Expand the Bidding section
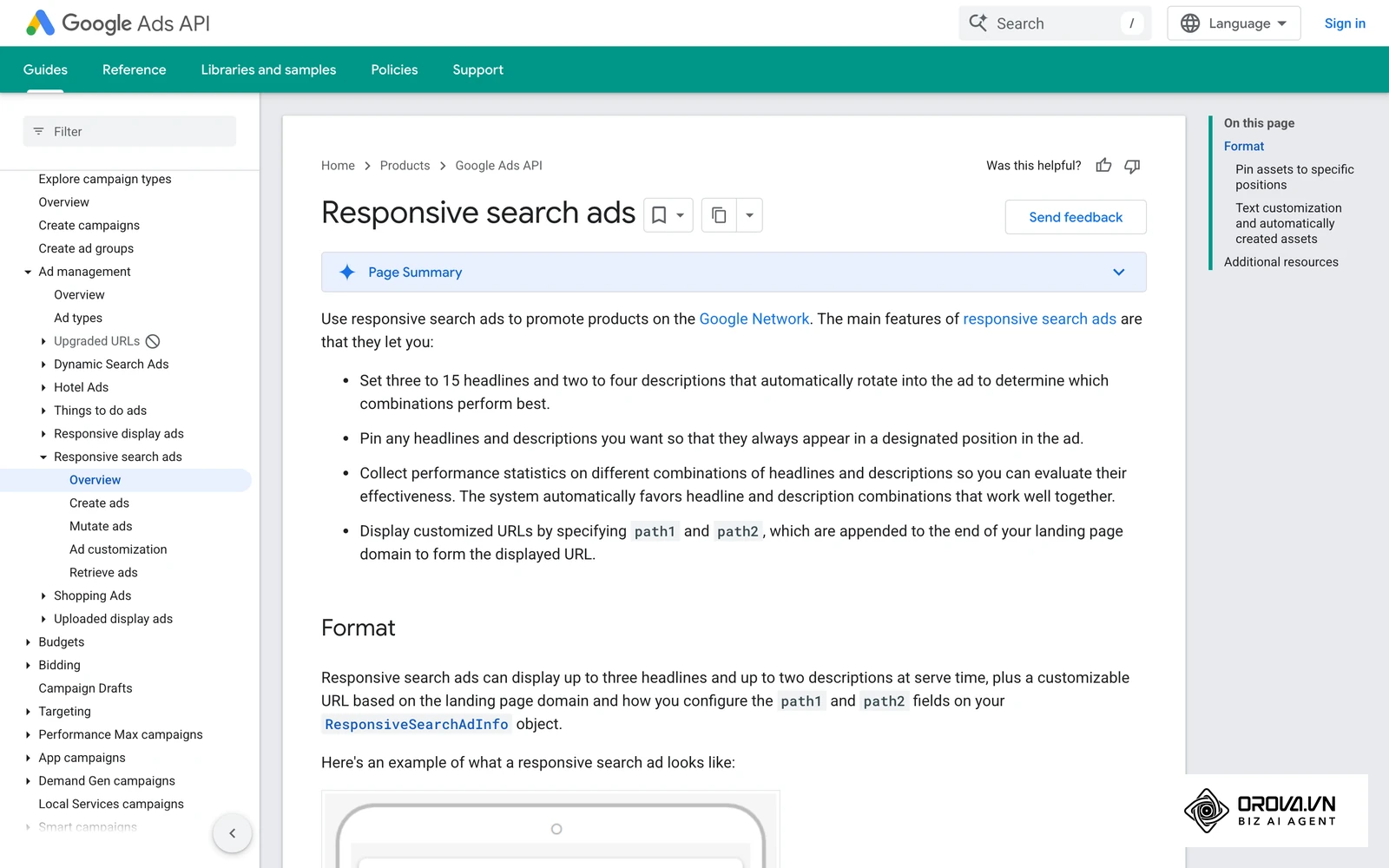1389x868 pixels. (28, 665)
